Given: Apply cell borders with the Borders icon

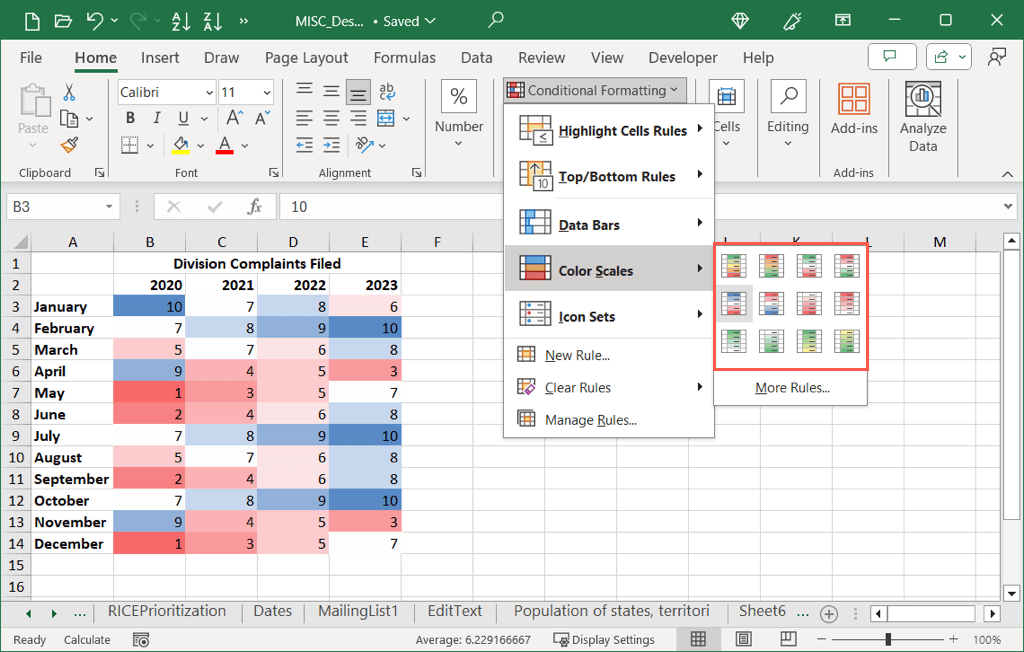Looking at the screenshot, I should click(130, 145).
